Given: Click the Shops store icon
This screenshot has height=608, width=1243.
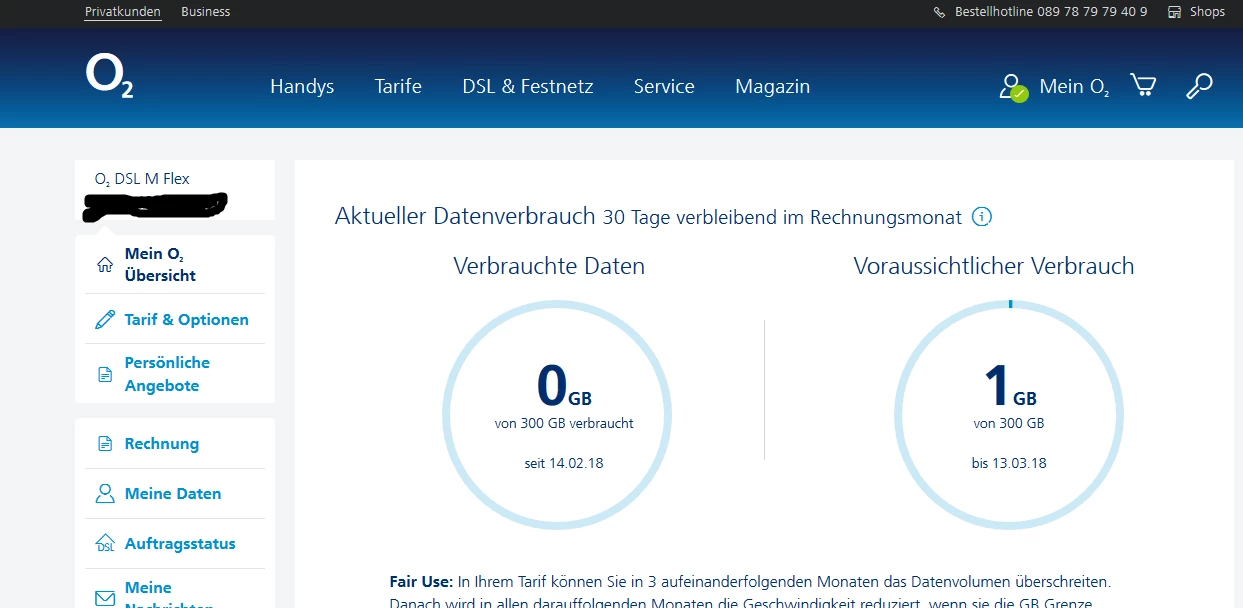Looking at the screenshot, I should pos(1175,12).
